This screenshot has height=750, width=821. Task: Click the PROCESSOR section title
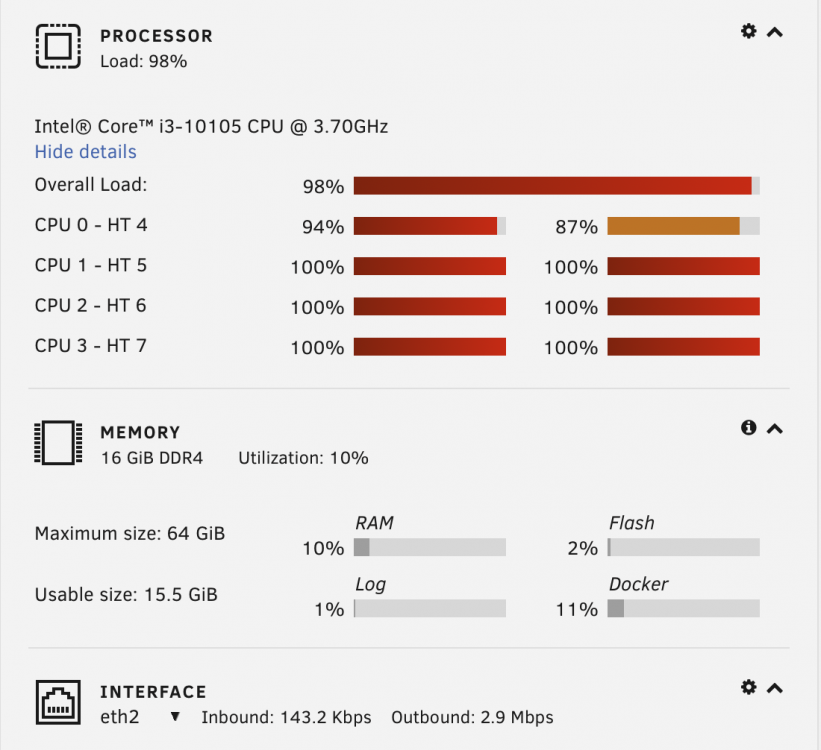point(157,36)
